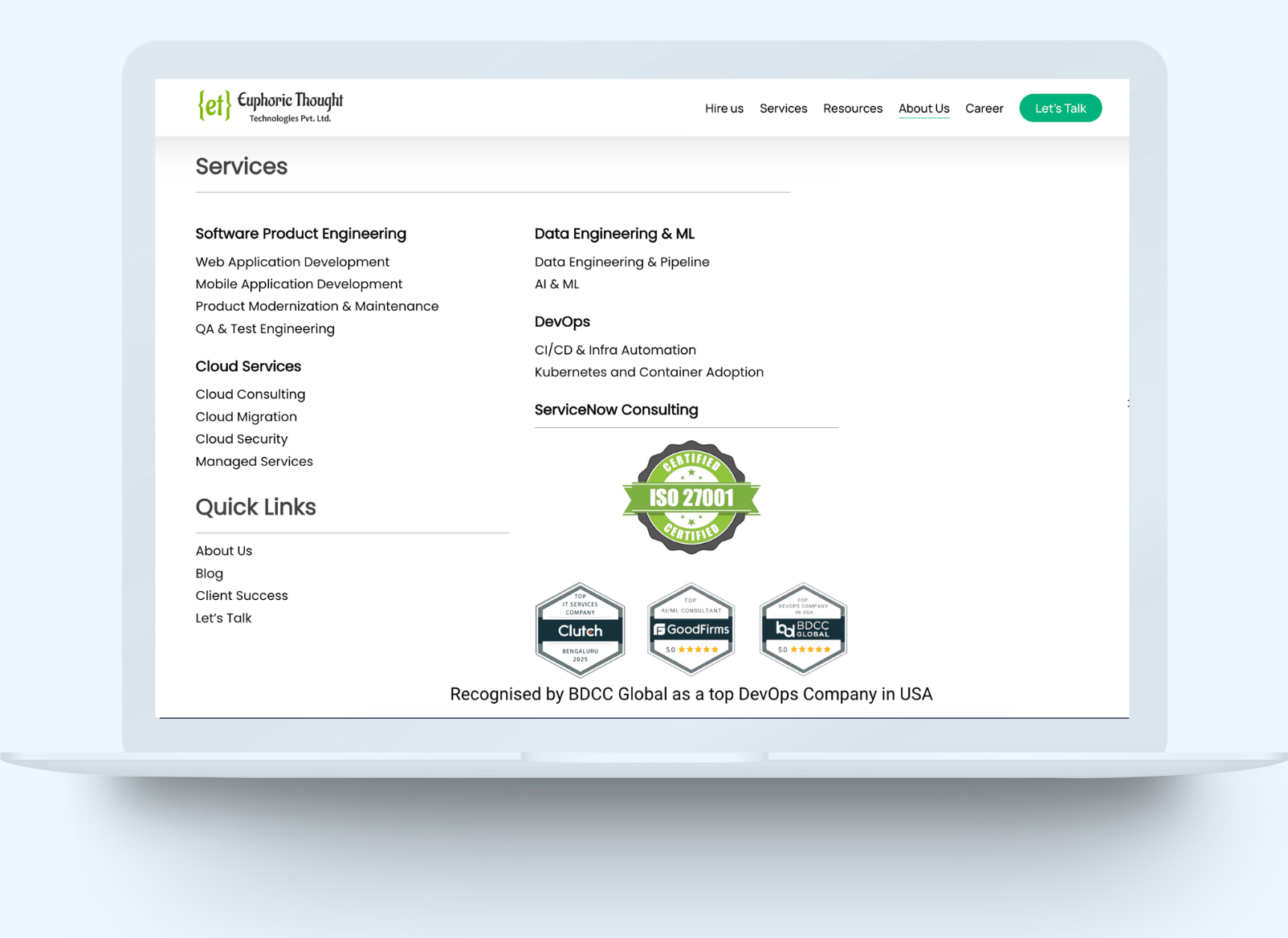This screenshot has width=1288, height=938.
Task: Open the Hire us menu
Action: pos(723,108)
